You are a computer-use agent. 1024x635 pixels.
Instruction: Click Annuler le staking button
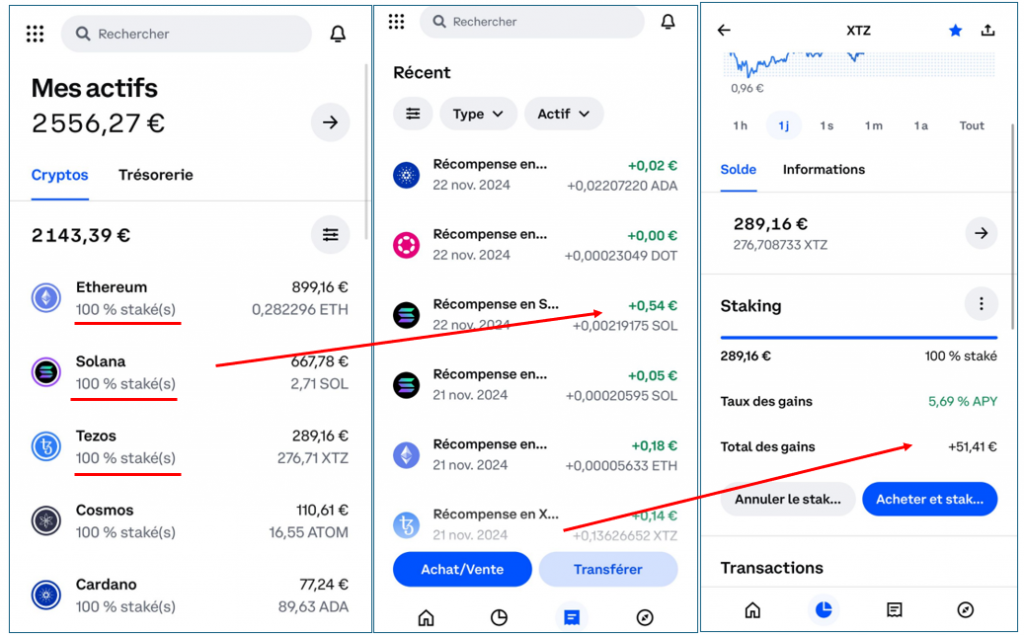(x=788, y=499)
